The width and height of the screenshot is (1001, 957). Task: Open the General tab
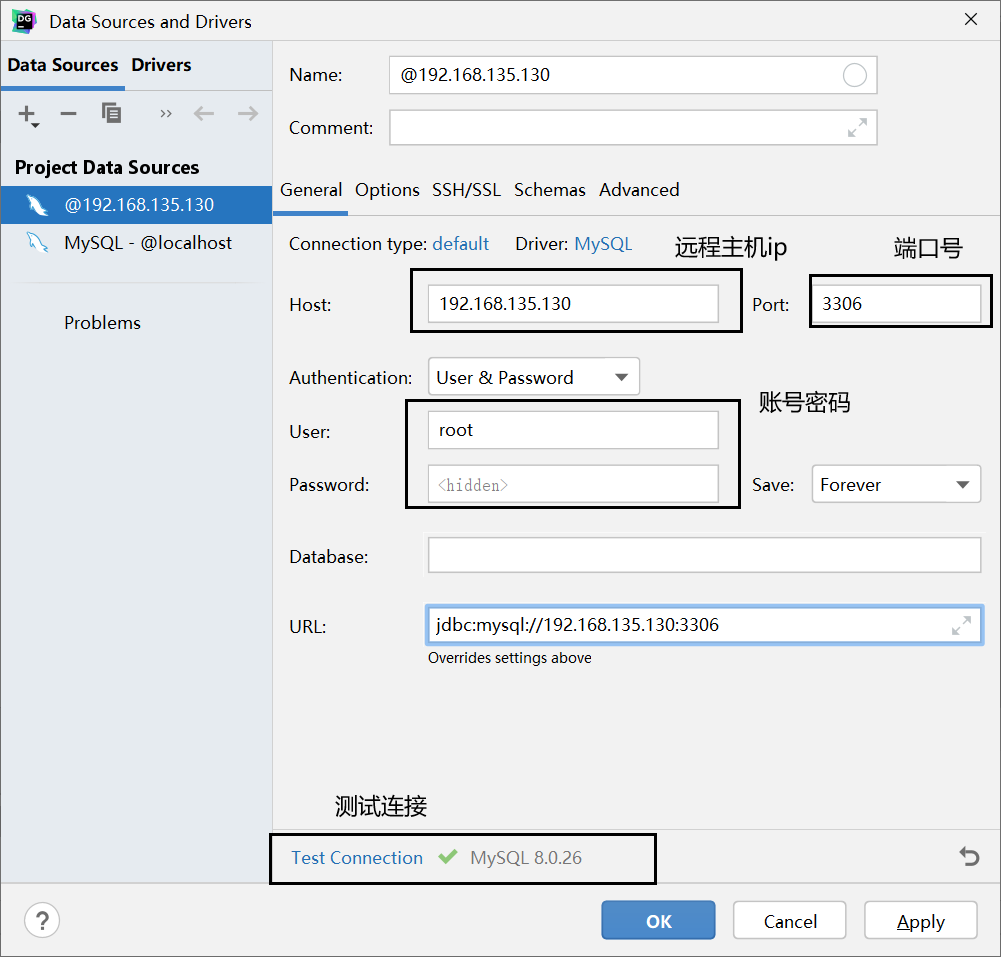[311, 190]
